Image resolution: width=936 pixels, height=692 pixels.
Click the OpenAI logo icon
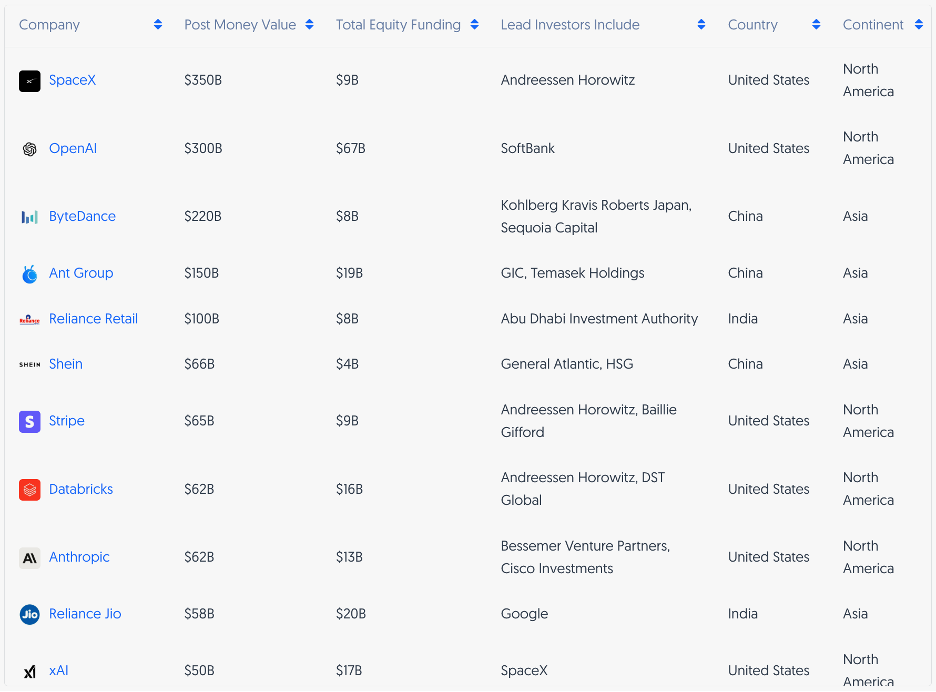coord(30,149)
